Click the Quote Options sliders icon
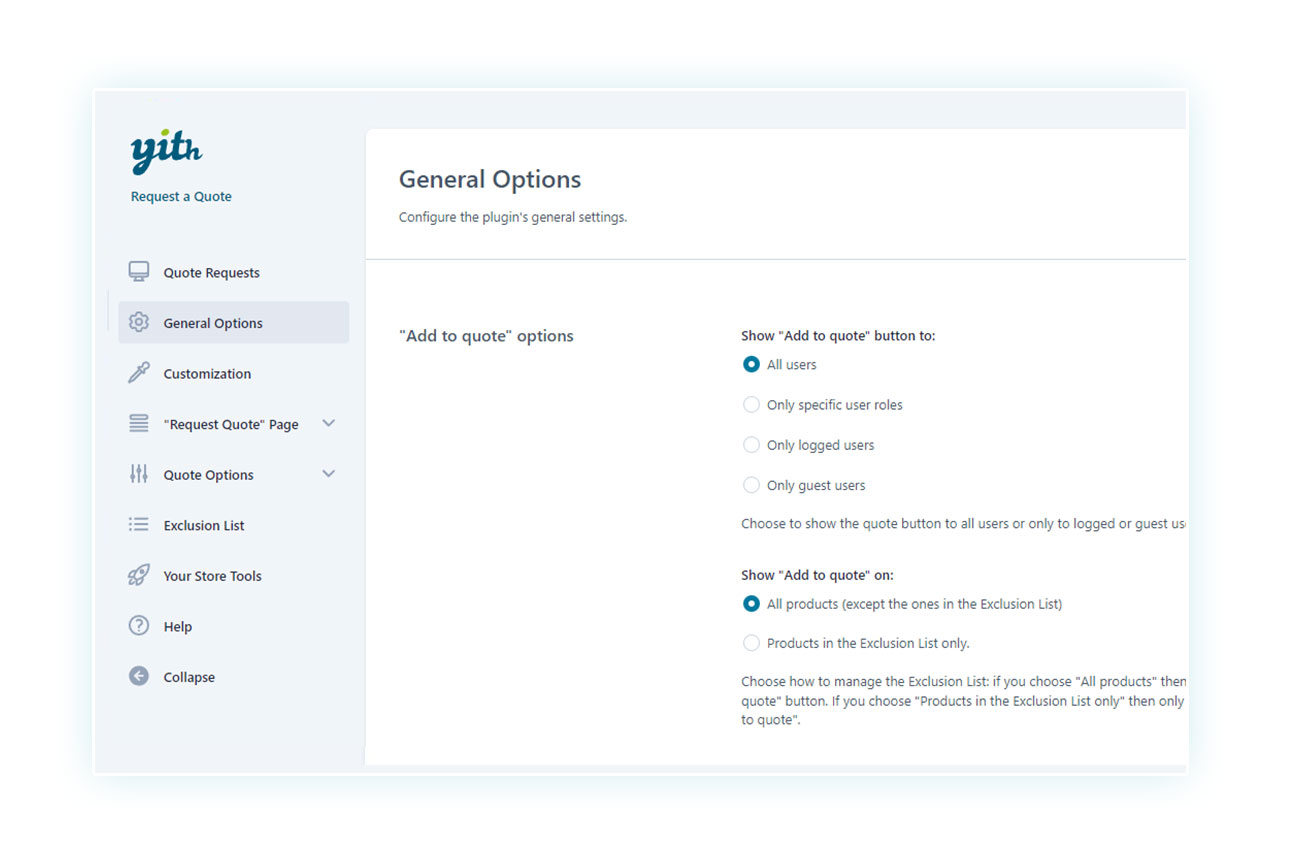1300x857 pixels. 139,474
